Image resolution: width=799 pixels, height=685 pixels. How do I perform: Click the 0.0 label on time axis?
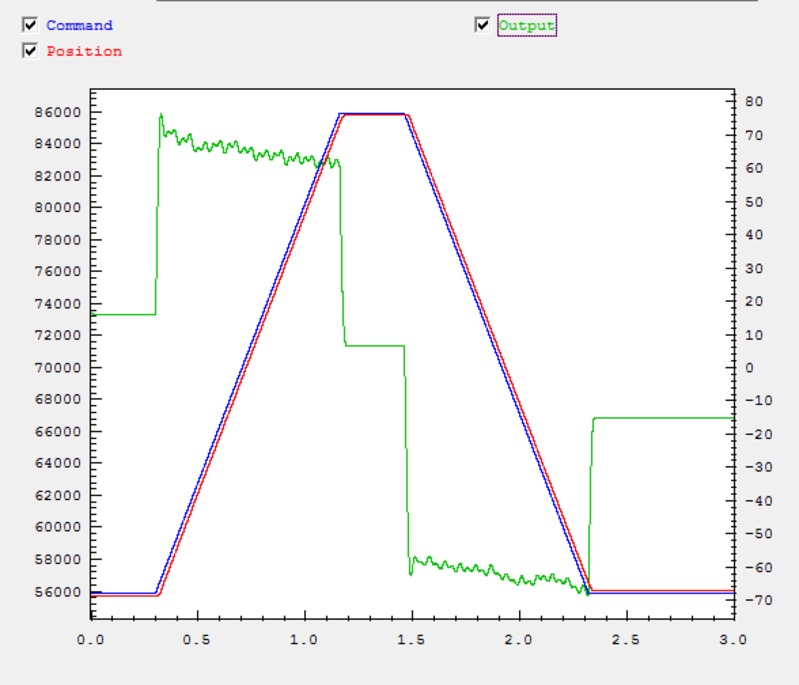pos(91,637)
